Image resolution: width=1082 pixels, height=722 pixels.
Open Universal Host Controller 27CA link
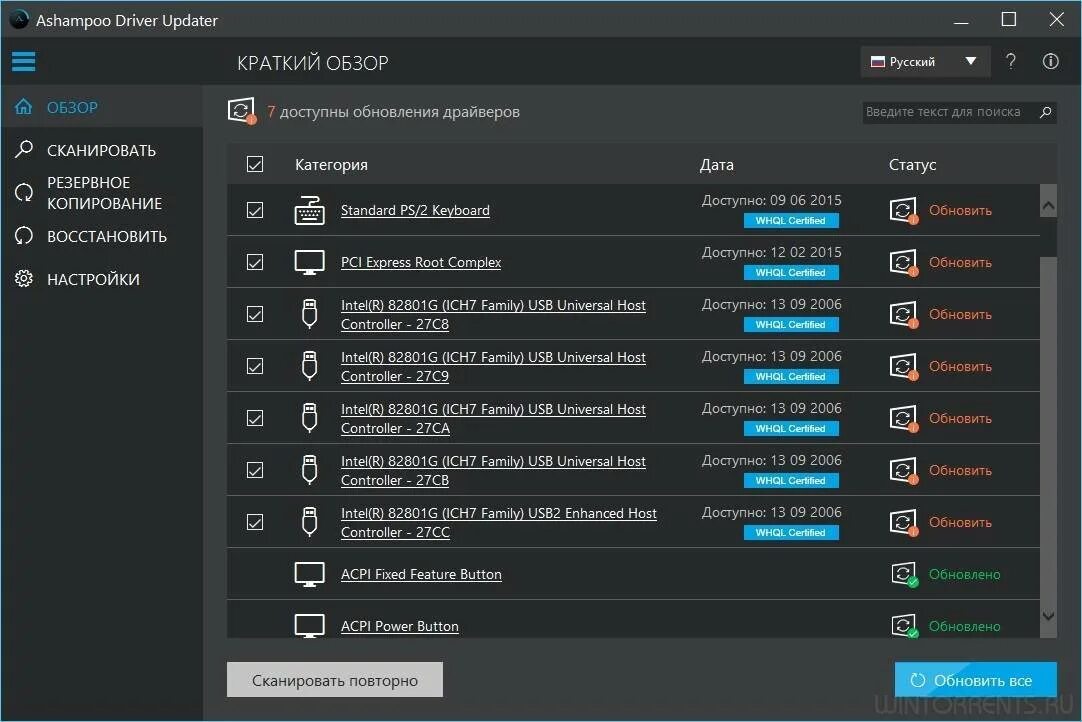point(493,418)
